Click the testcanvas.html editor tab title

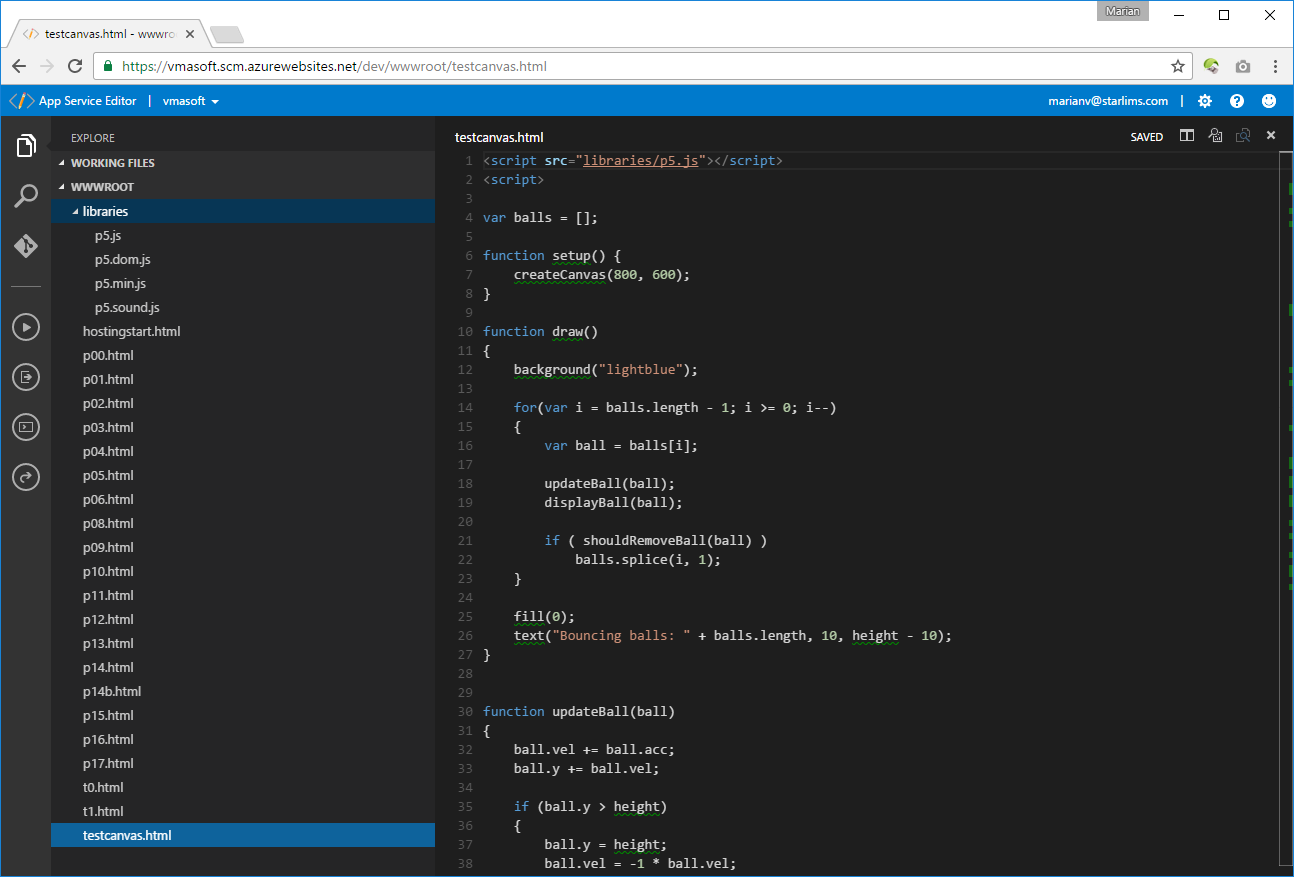pos(499,138)
